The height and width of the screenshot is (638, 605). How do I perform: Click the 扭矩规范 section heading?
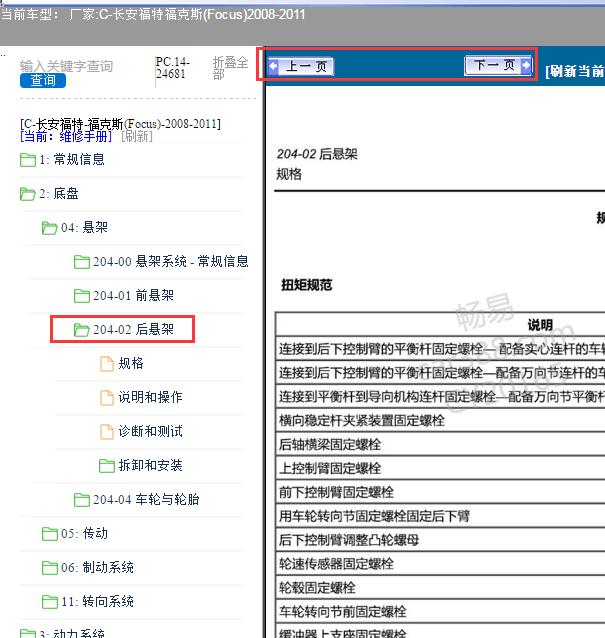tap(307, 285)
